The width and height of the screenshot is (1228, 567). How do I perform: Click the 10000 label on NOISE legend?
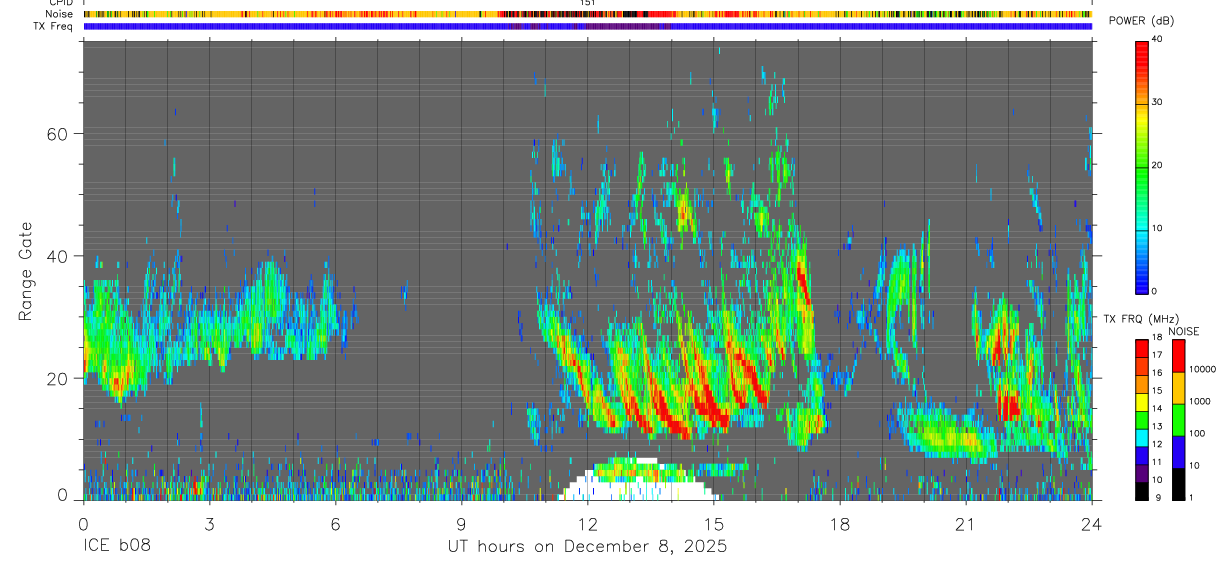click(1202, 370)
